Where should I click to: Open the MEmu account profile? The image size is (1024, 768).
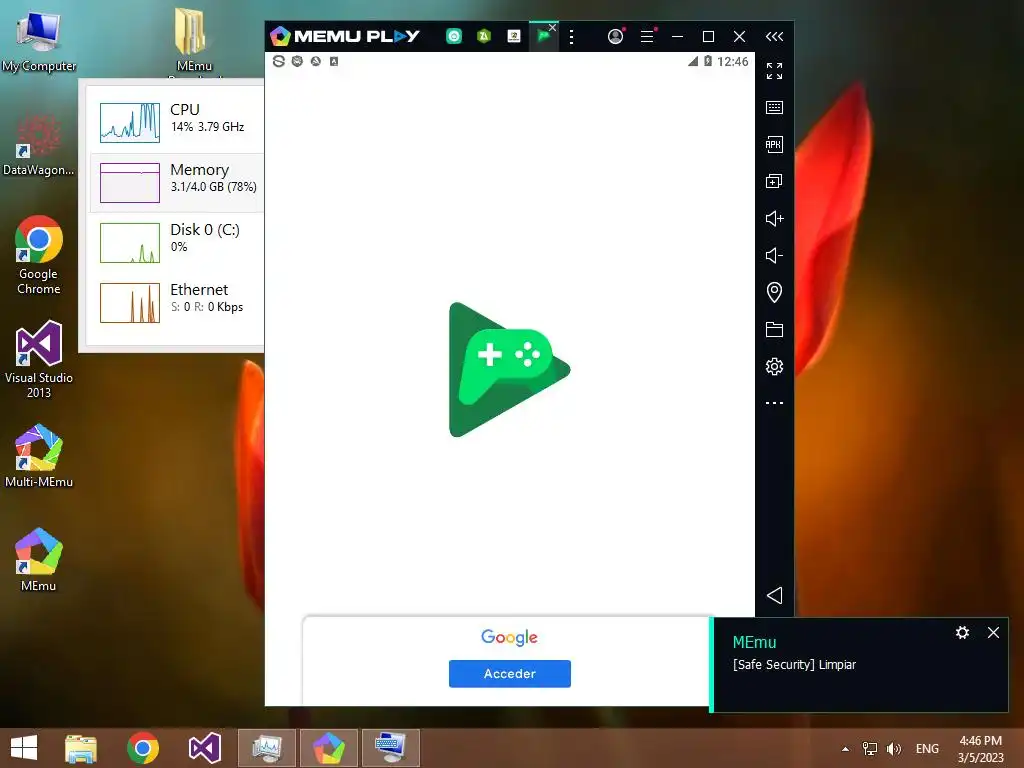616,37
